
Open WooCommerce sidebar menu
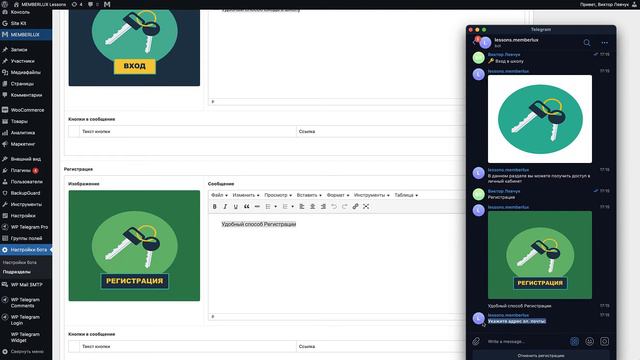[x=26, y=110]
